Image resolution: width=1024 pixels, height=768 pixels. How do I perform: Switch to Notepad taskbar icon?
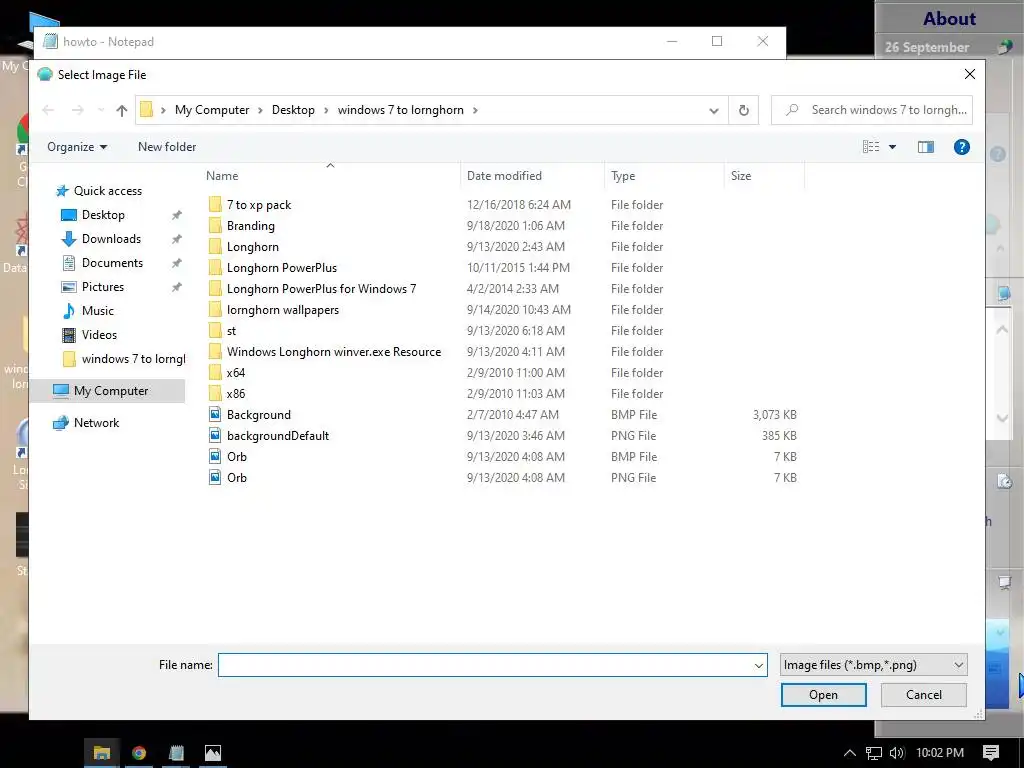pos(176,753)
